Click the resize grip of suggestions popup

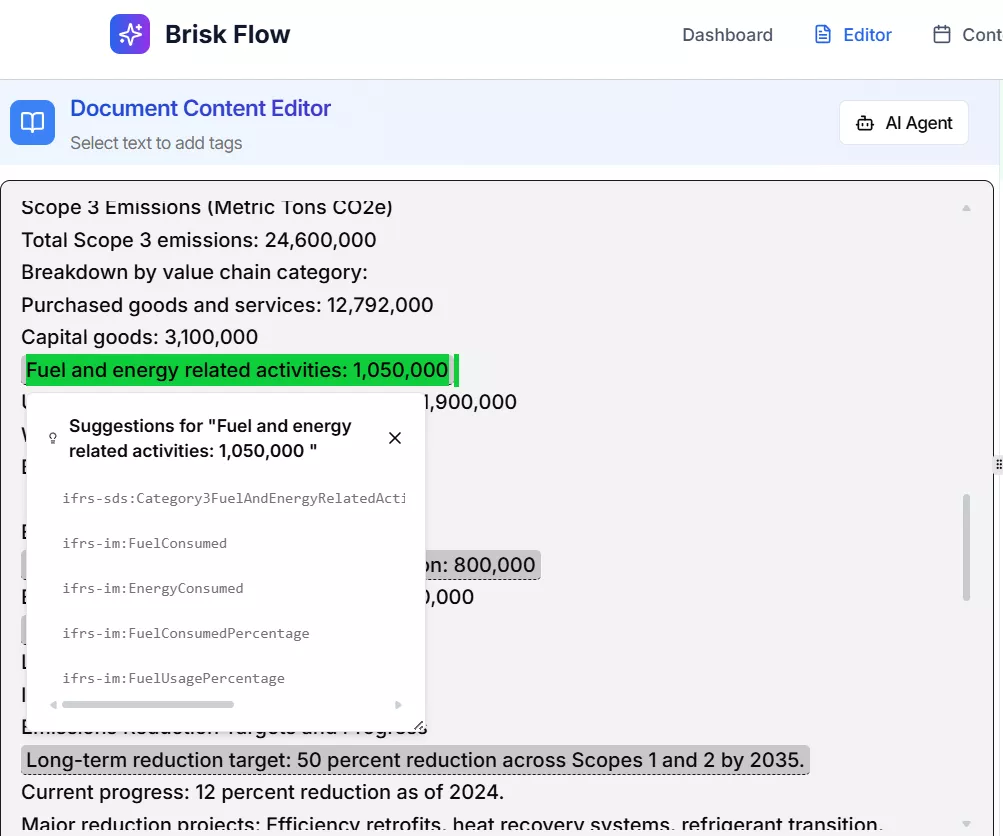pos(418,725)
